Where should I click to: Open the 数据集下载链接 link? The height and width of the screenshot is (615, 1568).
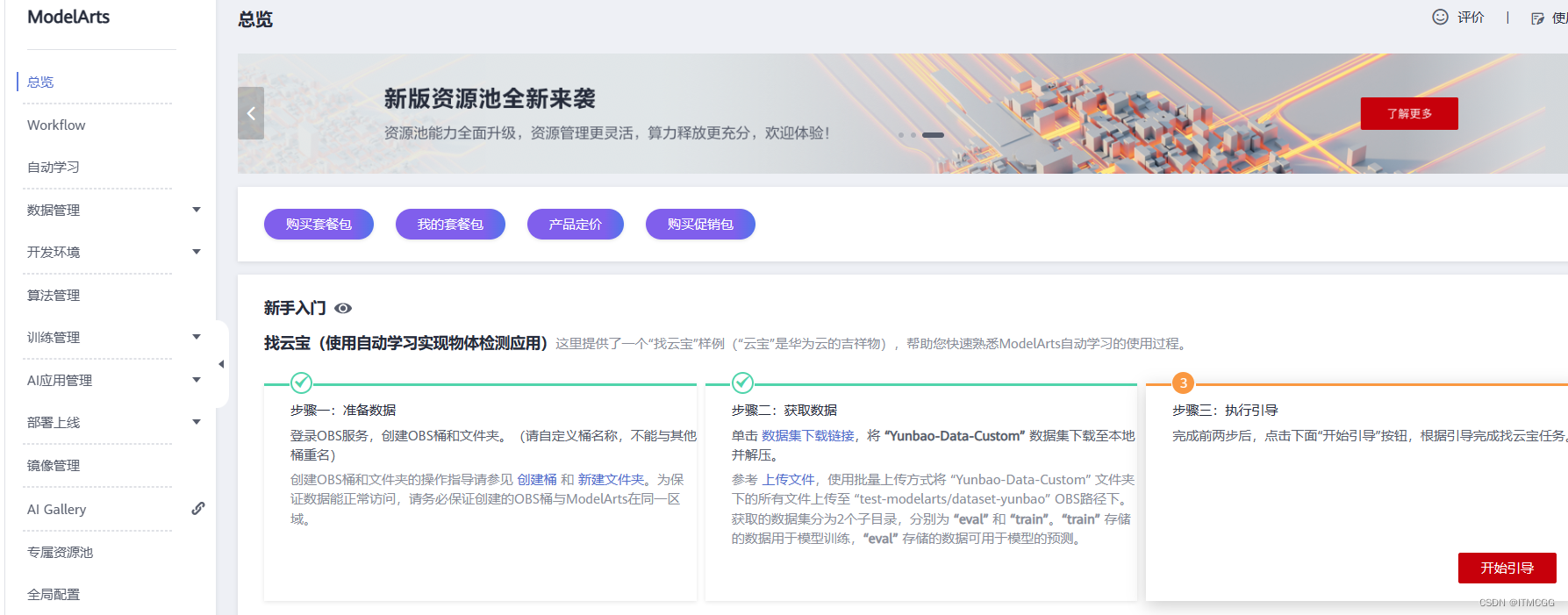click(x=807, y=435)
